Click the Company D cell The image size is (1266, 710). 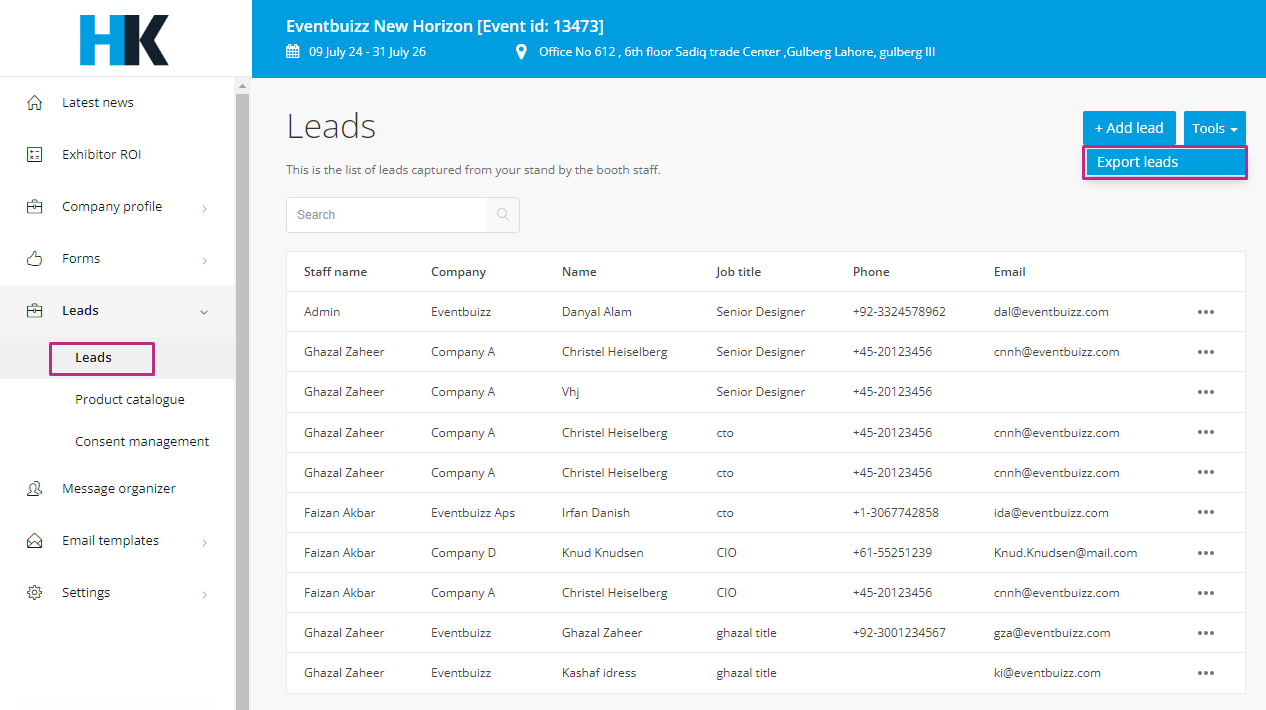[x=463, y=553]
